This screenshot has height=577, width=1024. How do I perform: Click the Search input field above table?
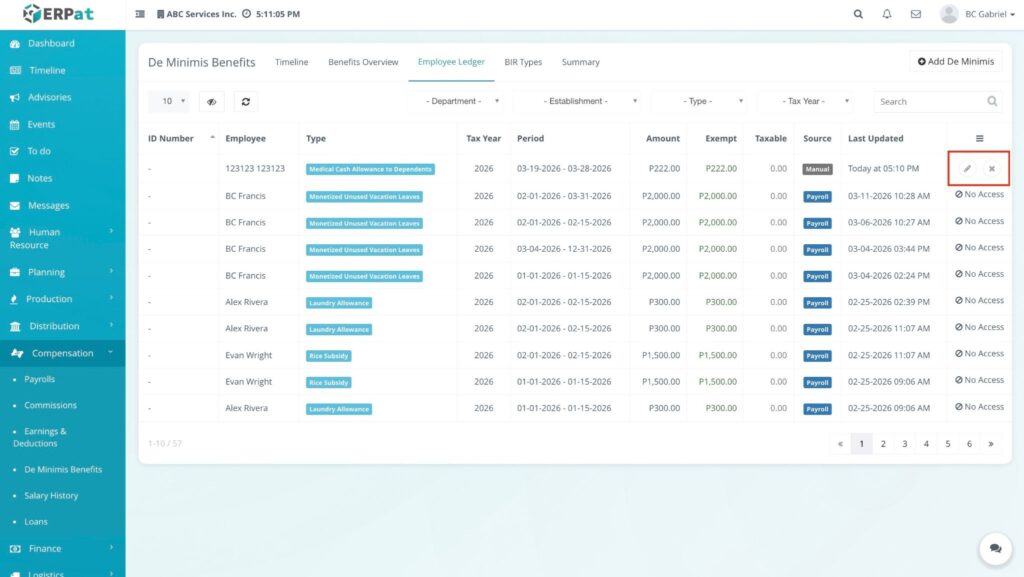[x=928, y=101]
